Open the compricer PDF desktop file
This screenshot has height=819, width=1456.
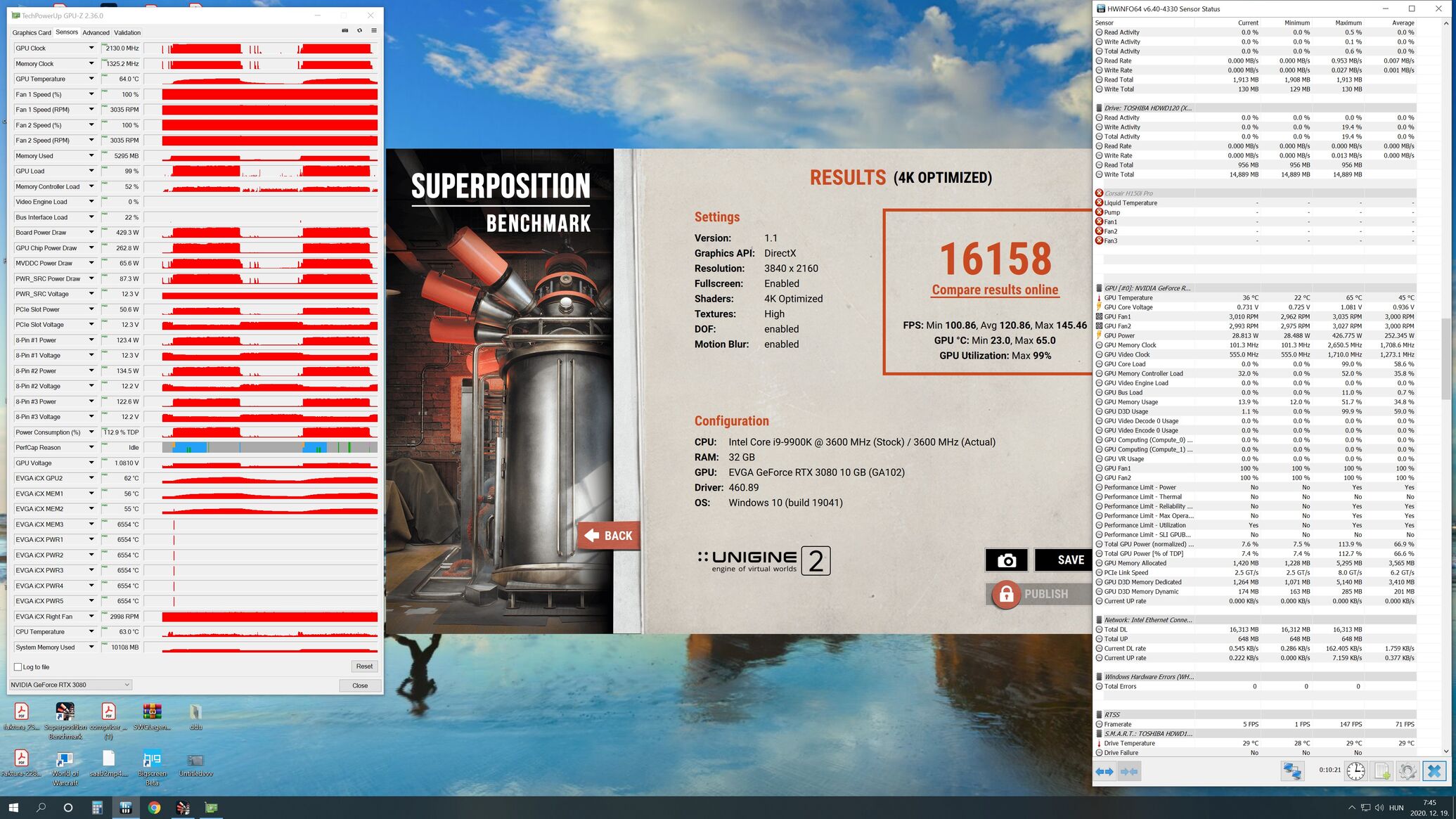pos(108,721)
